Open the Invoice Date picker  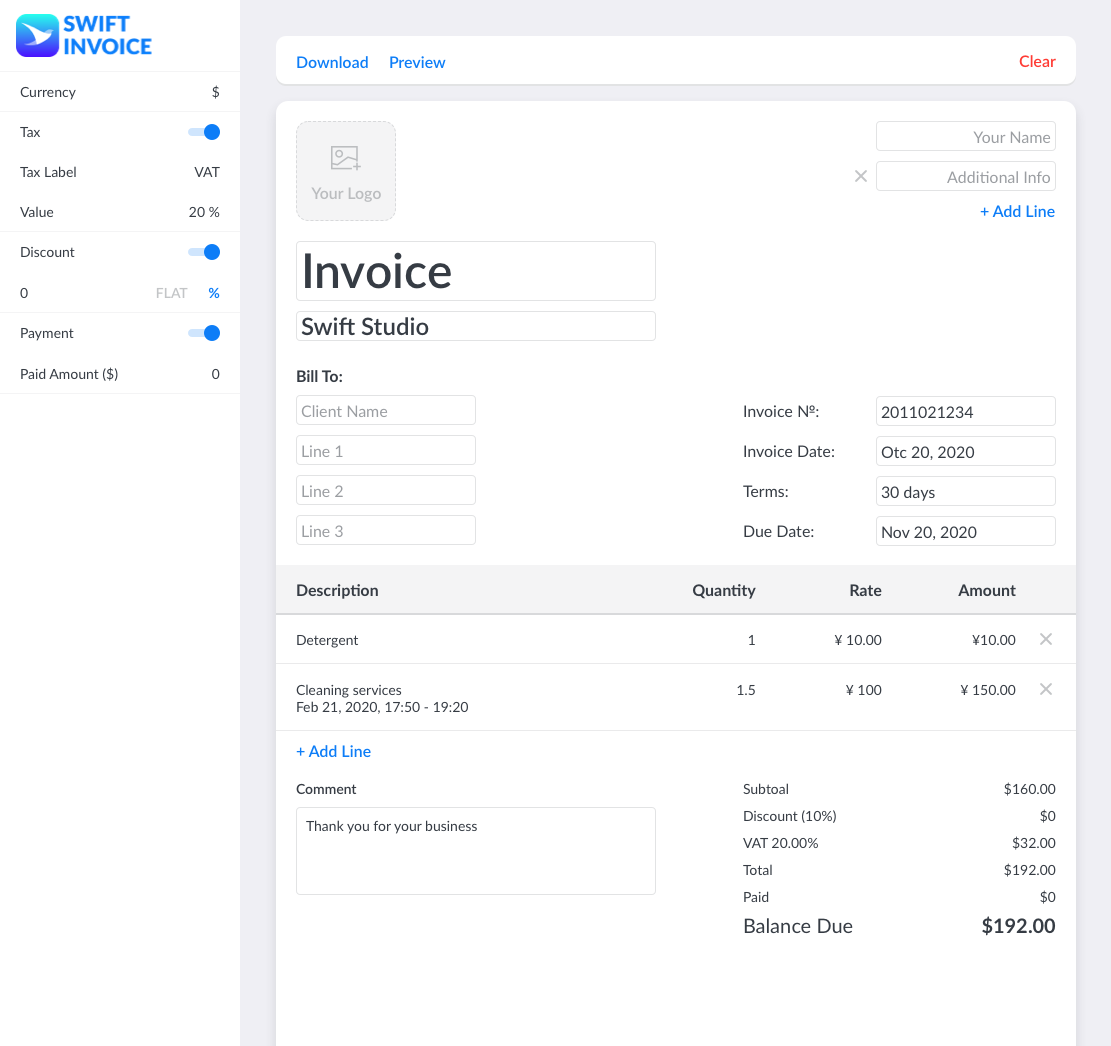pyautogui.click(x=965, y=451)
